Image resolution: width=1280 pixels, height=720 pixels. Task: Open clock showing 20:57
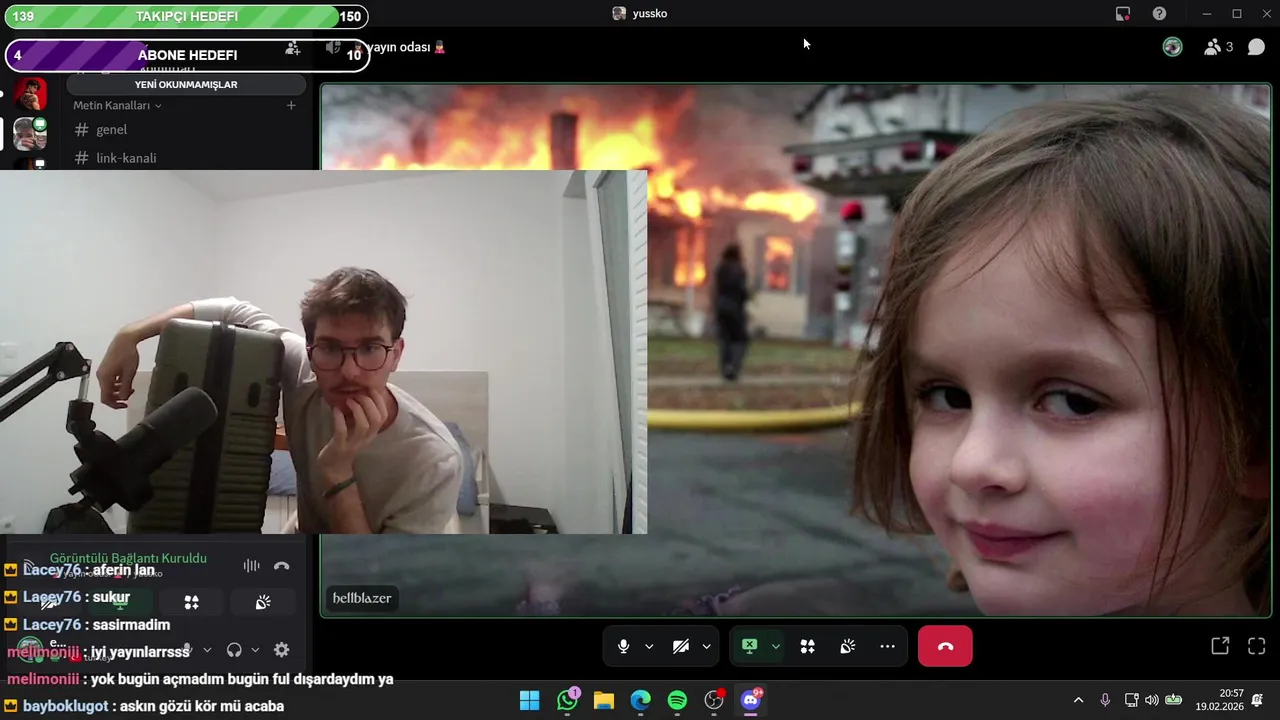click(1219, 700)
